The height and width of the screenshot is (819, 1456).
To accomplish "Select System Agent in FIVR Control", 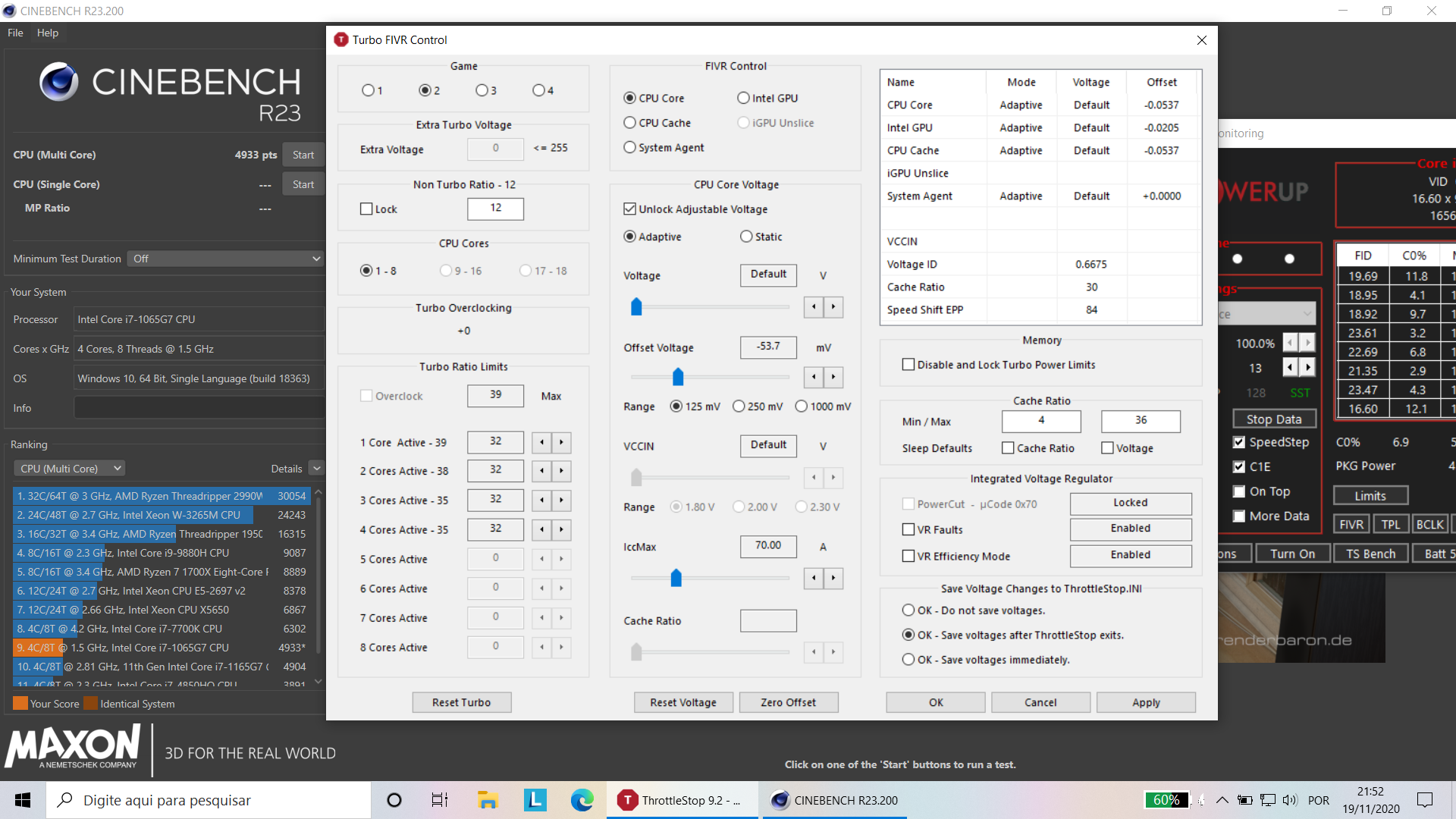I will click(664, 147).
